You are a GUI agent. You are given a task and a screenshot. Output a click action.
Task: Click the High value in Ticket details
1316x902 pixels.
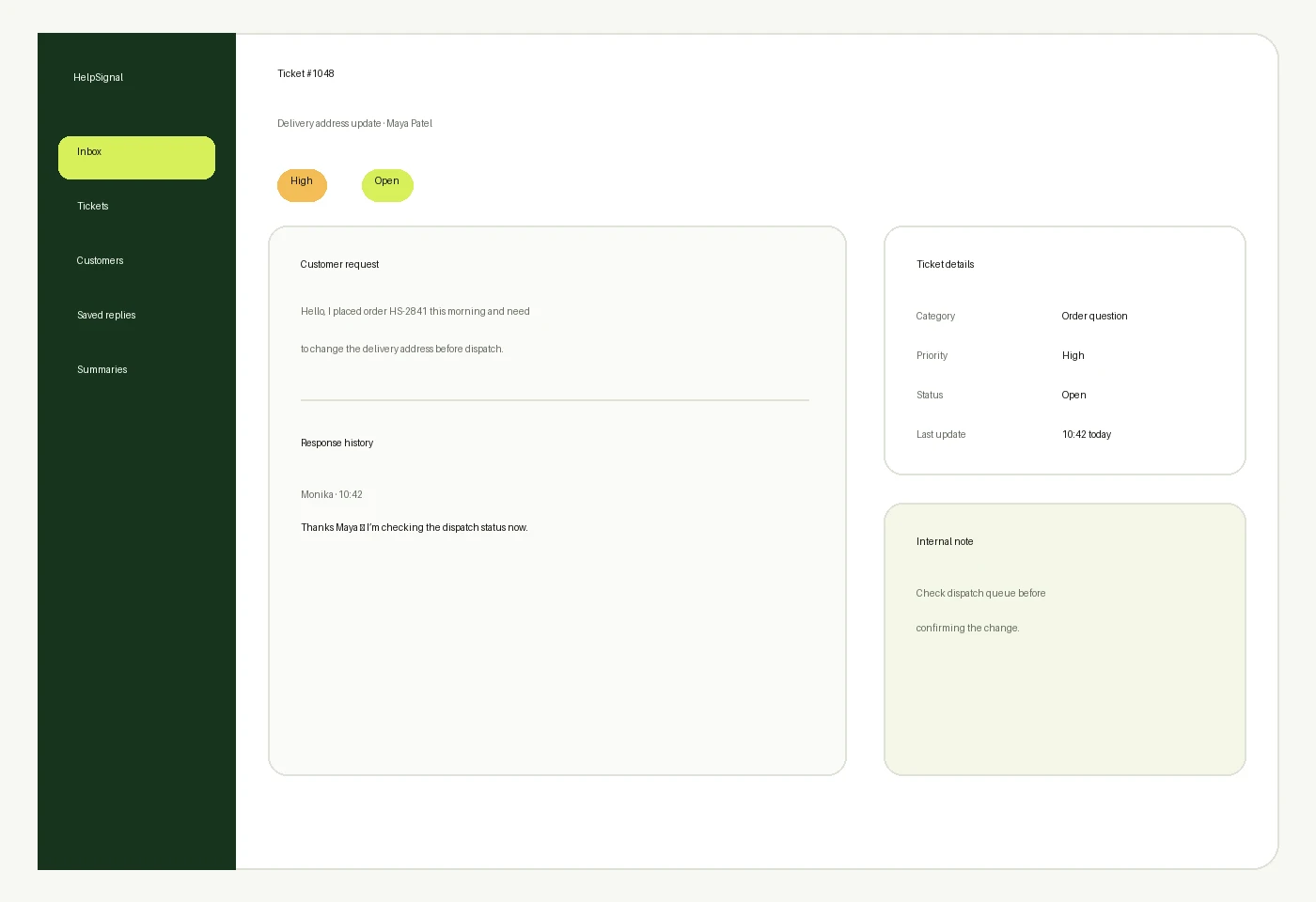[x=1073, y=355]
